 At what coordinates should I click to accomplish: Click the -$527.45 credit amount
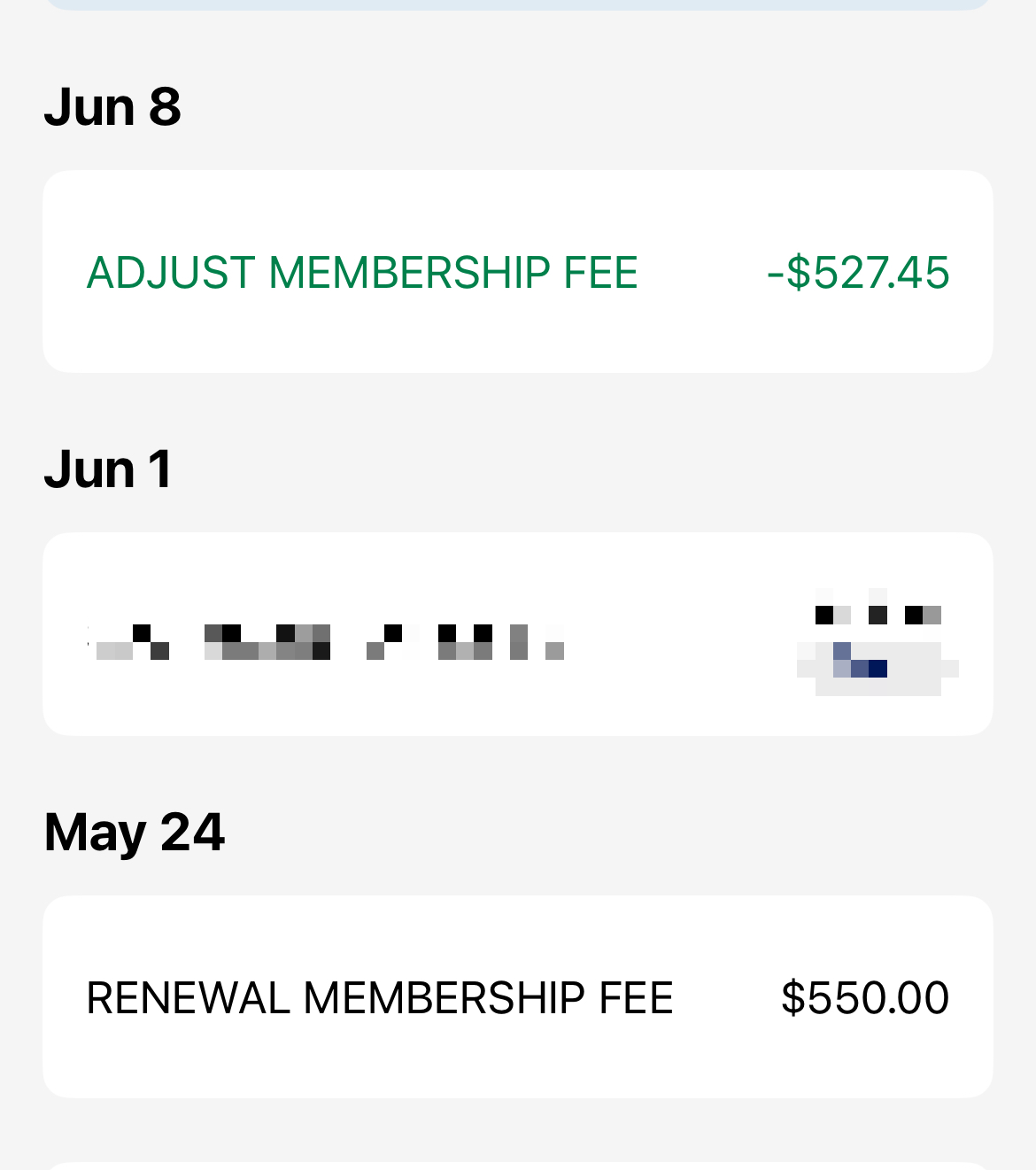pos(858,273)
